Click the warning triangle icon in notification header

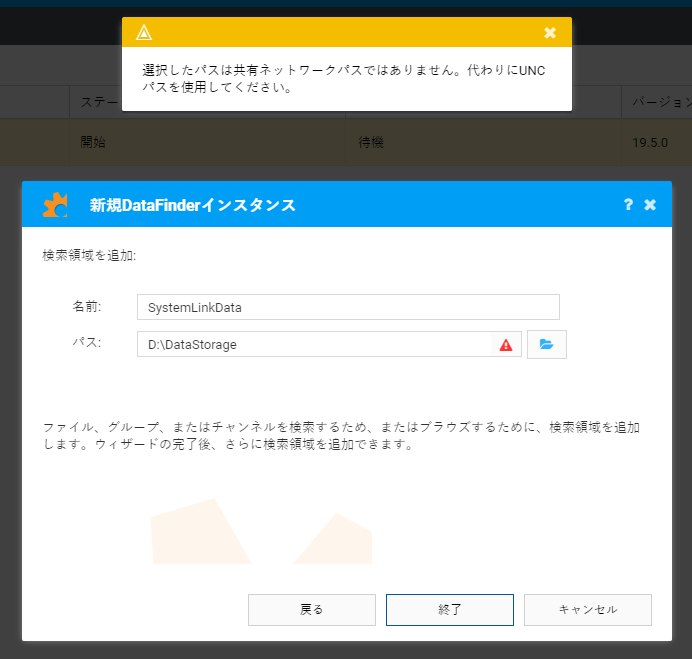[144, 32]
